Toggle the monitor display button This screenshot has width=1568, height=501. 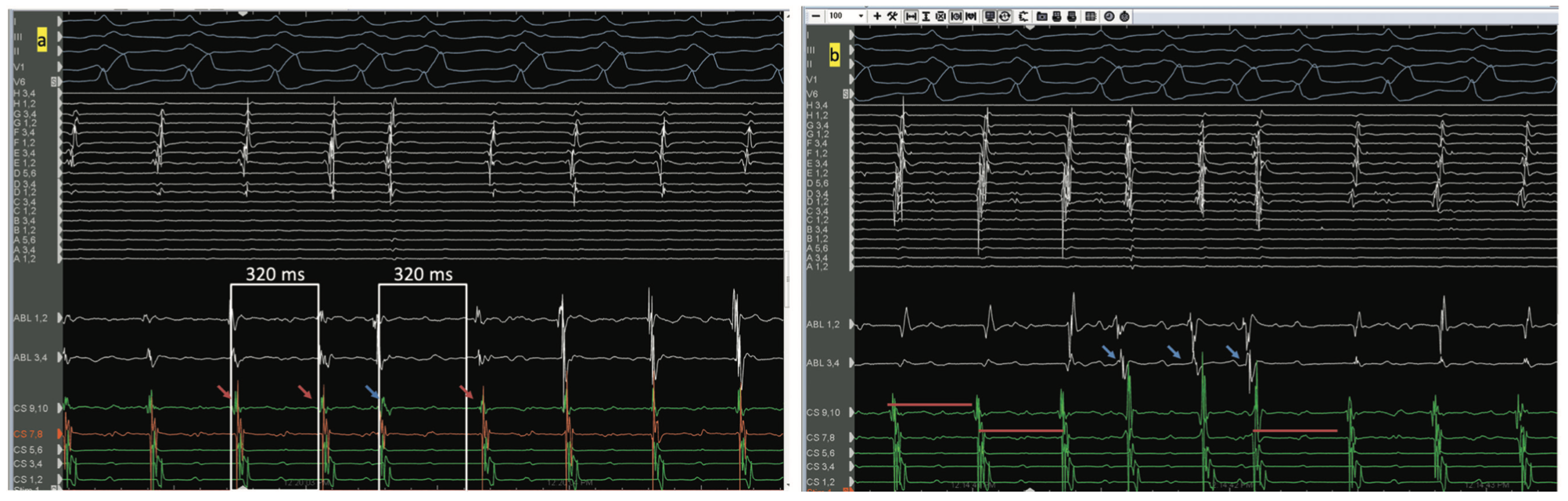990,16
